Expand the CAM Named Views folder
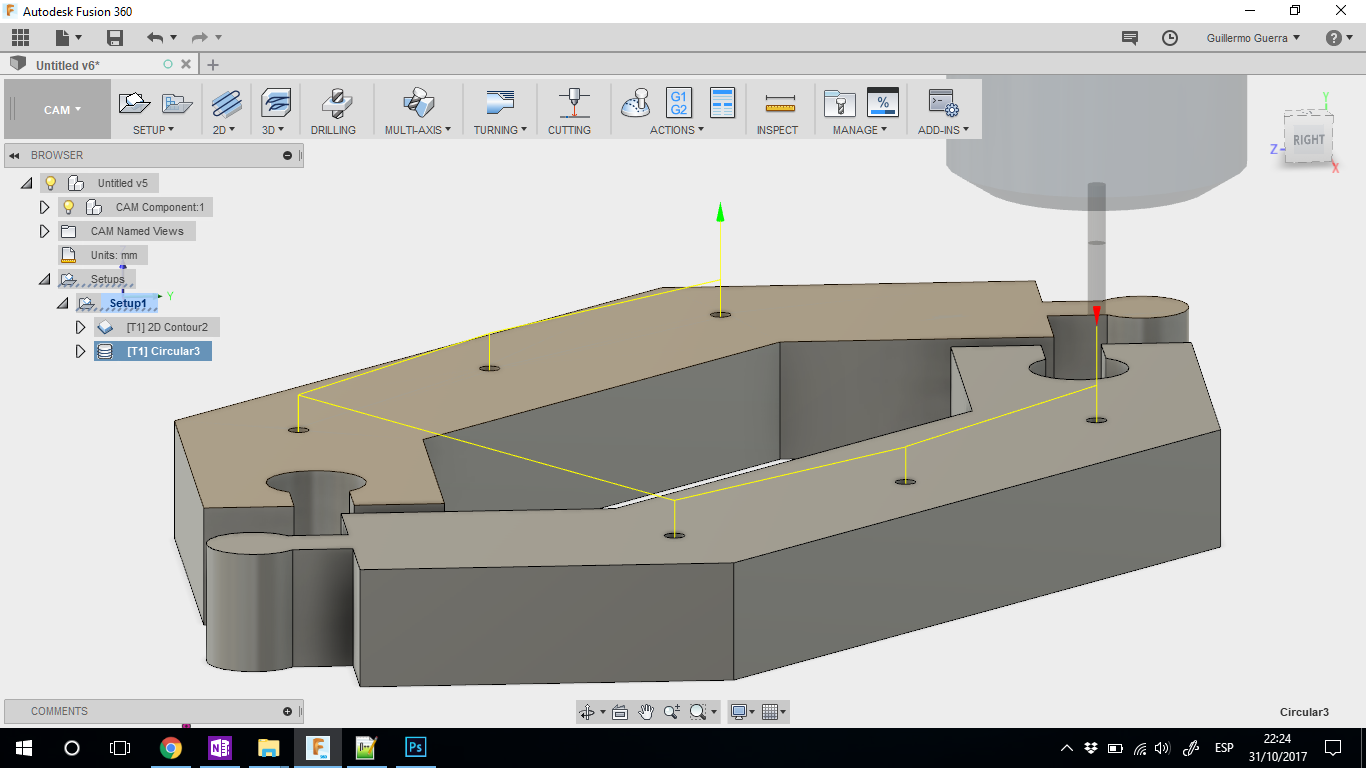 (x=44, y=231)
